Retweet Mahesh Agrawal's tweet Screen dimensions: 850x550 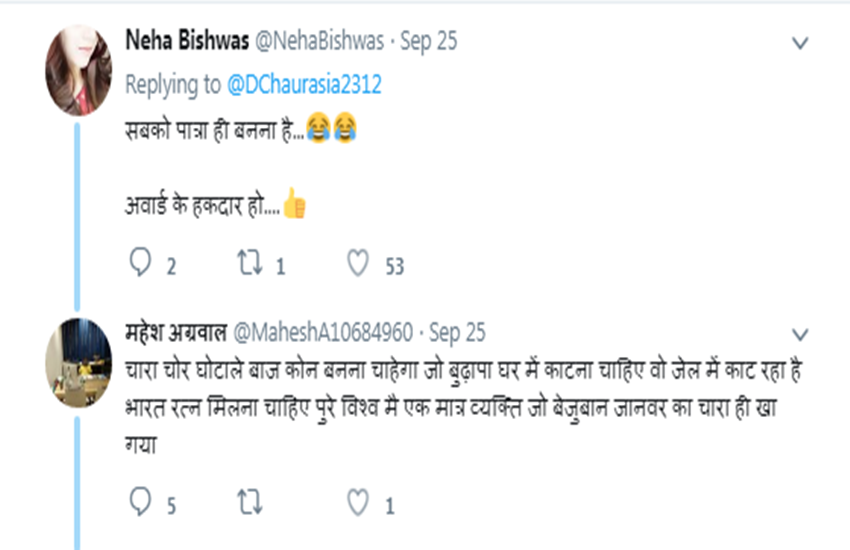[x=249, y=504]
